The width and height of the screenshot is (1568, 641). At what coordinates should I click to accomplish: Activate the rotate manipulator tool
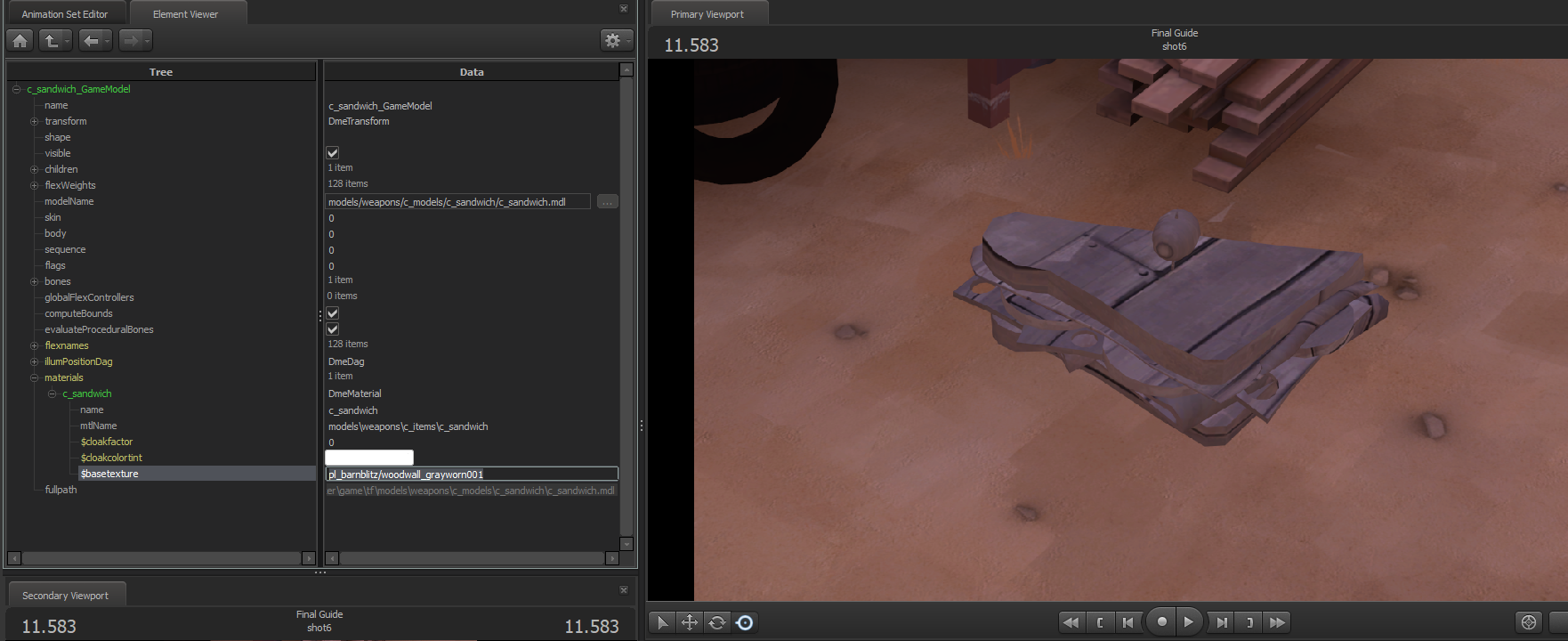717,622
